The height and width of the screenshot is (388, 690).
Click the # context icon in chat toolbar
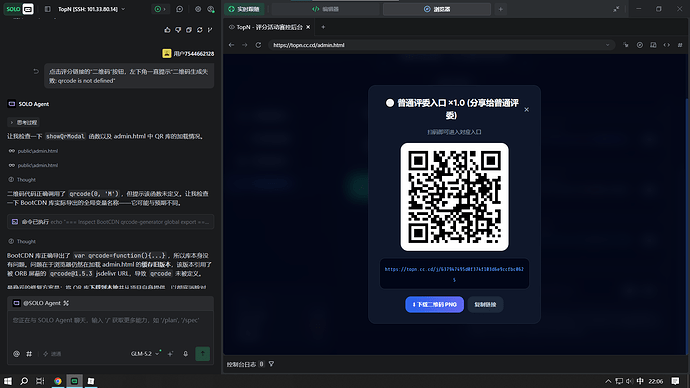coord(29,354)
